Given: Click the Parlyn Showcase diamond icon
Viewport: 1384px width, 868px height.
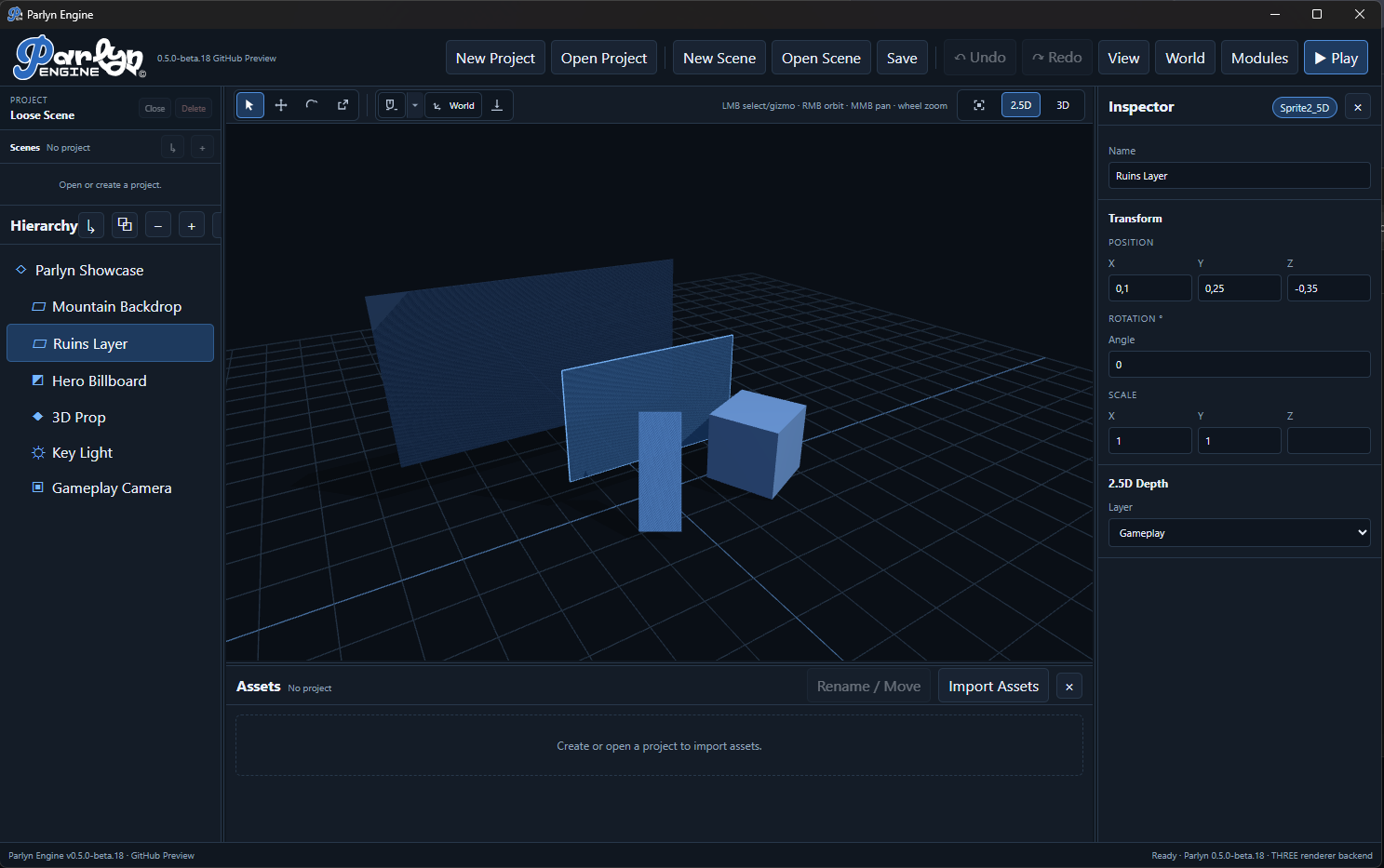Looking at the screenshot, I should [21, 270].
